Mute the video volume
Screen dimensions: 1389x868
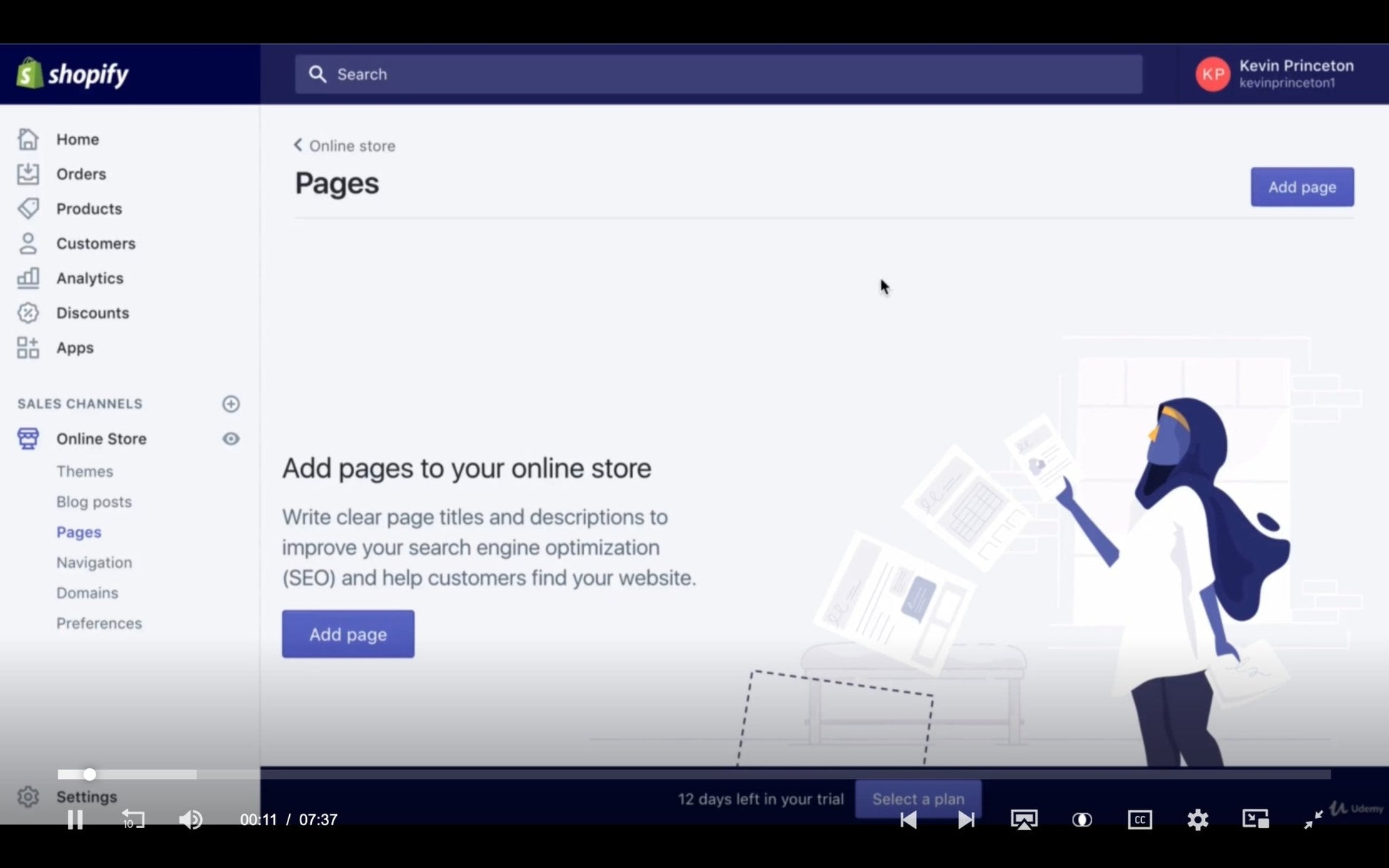coord(191,819)
